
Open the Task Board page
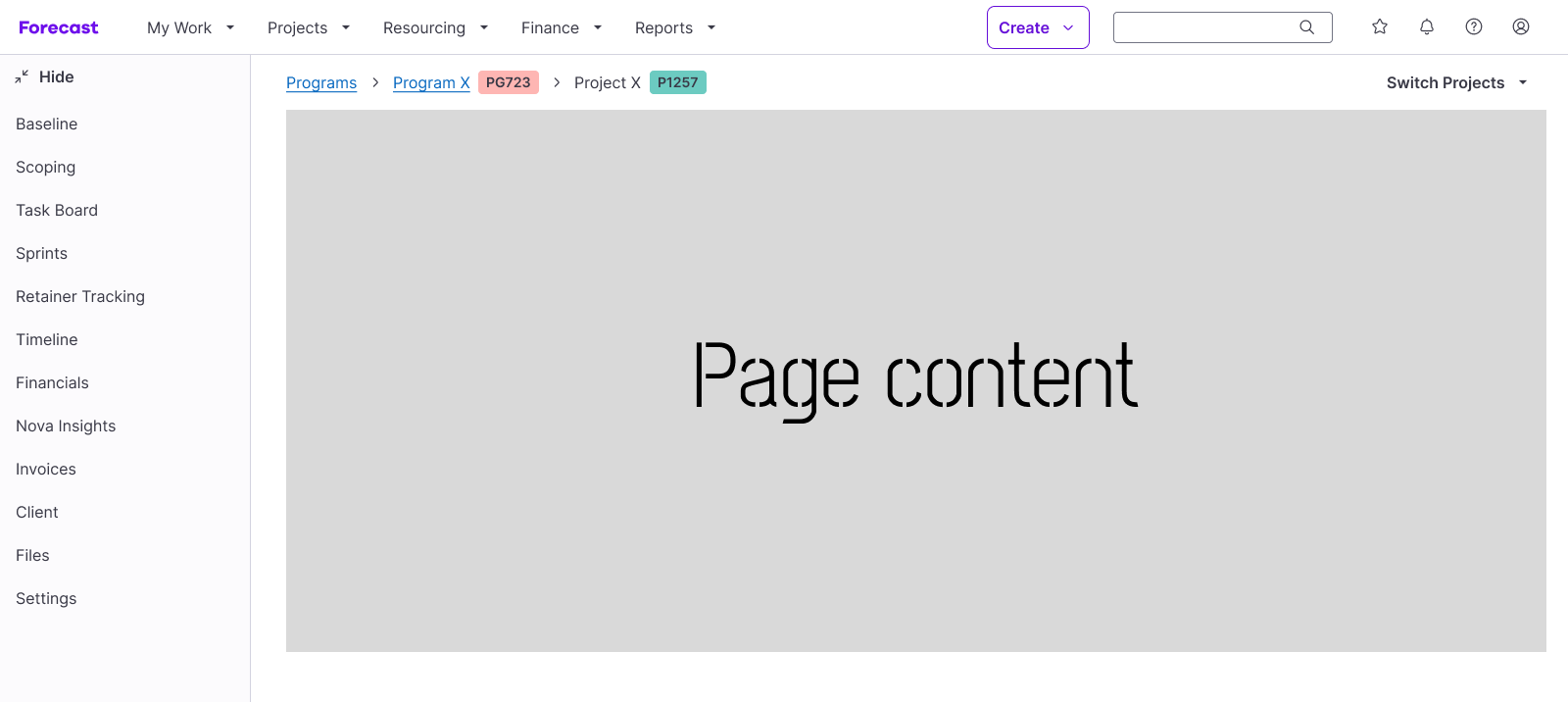click(57, 210)
